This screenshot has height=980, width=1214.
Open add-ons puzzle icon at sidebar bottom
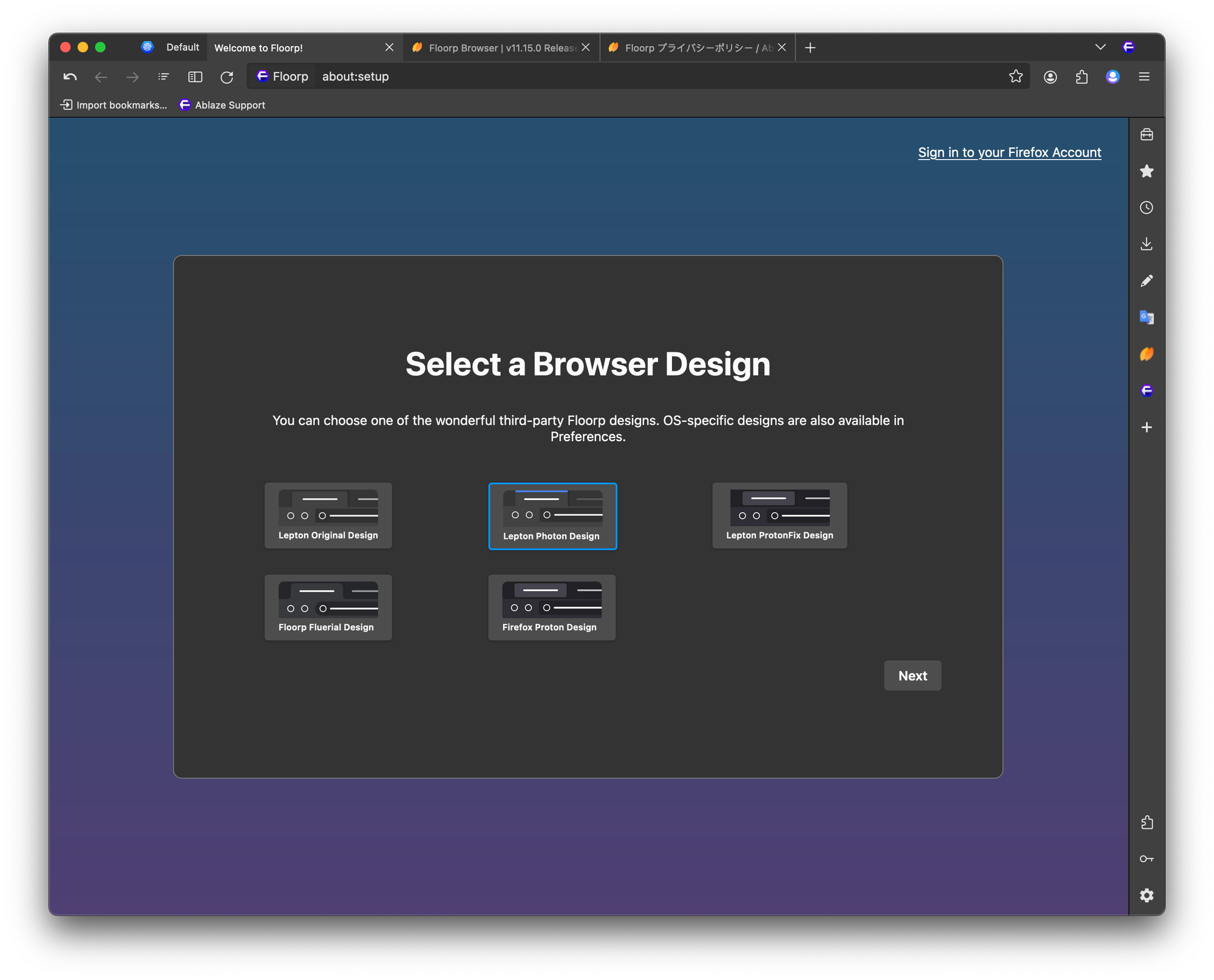pos(1147,822)
